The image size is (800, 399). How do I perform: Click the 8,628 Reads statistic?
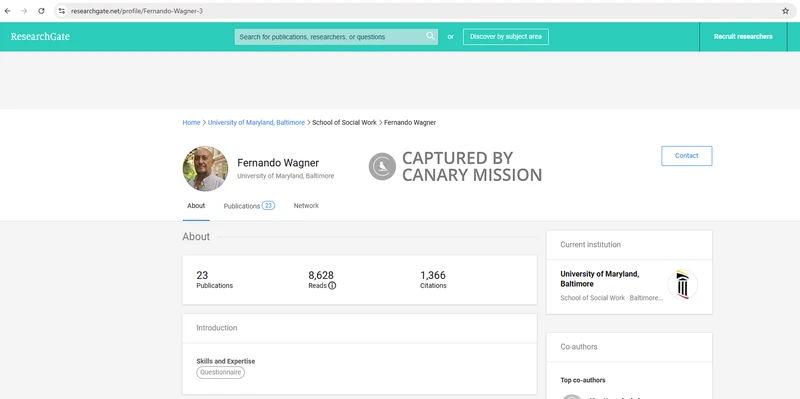point(322,280)
